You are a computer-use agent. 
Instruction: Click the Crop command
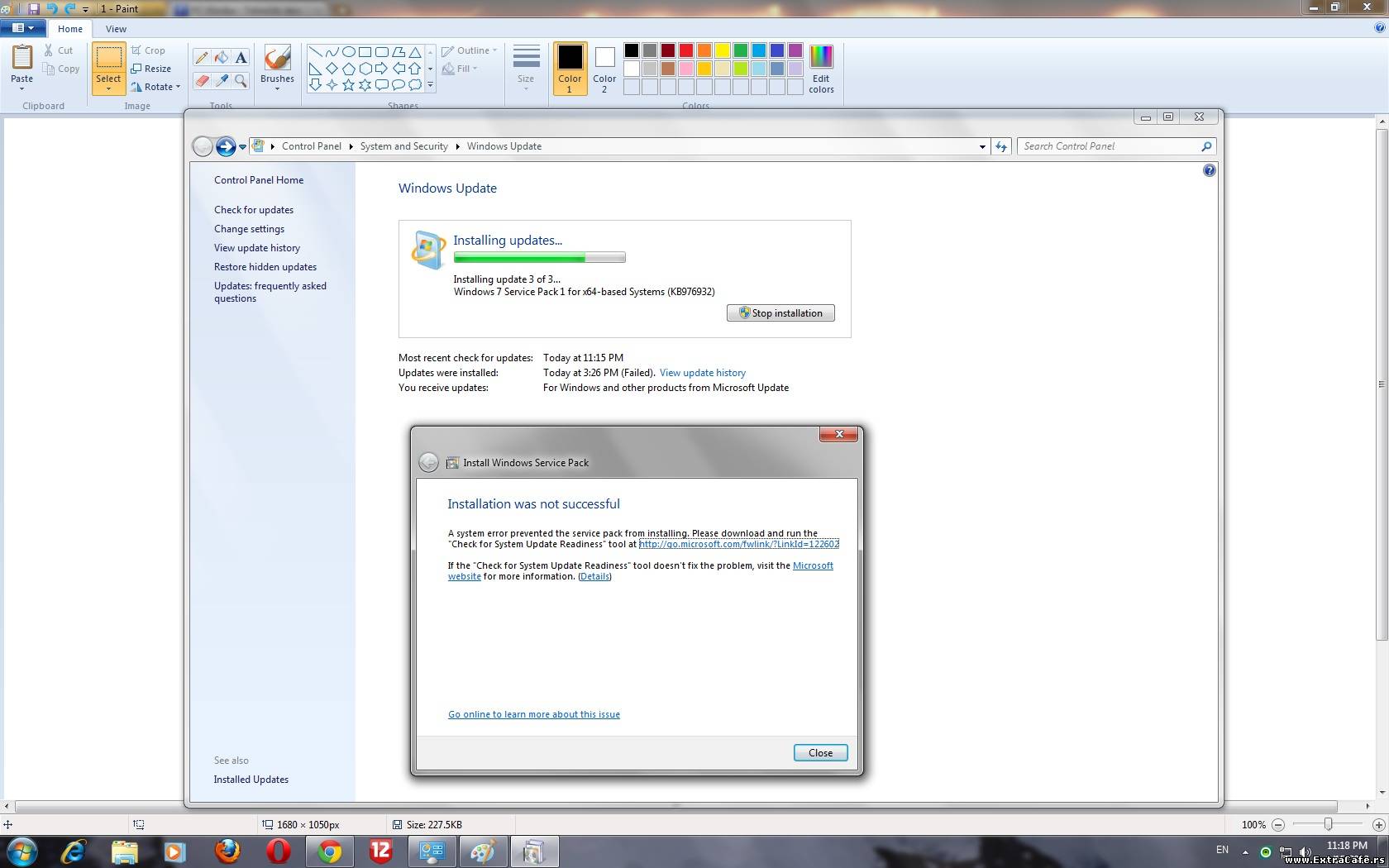tap(148, 50)
